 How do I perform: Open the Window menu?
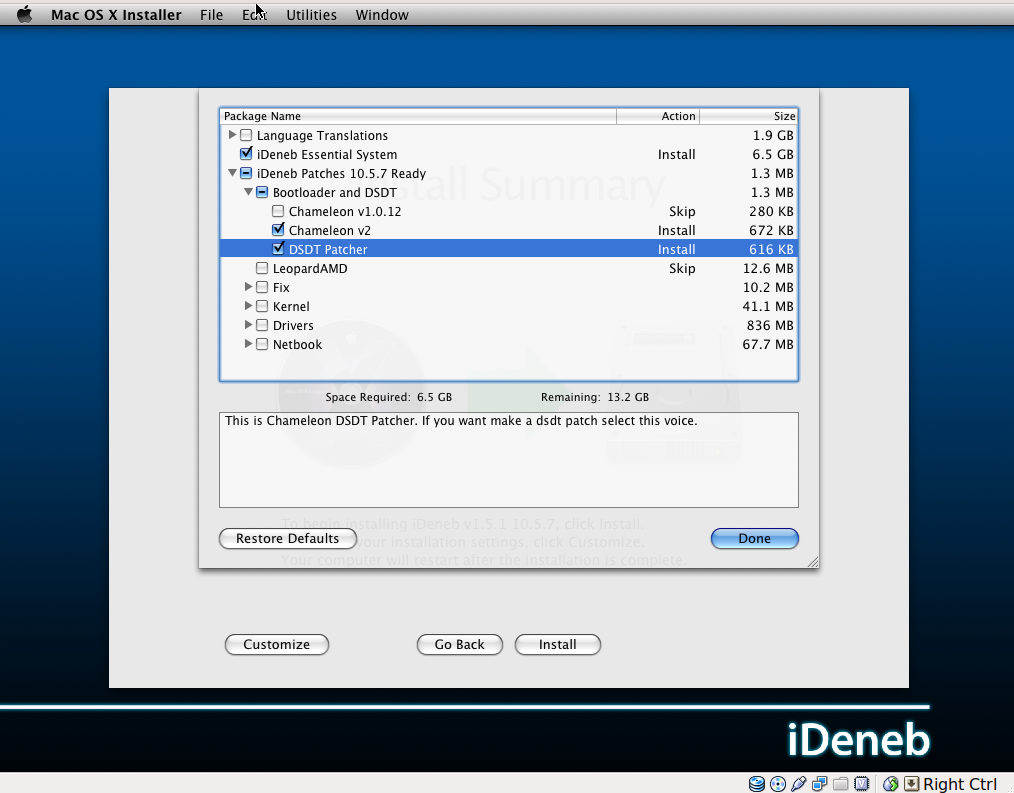coord(382,15)
